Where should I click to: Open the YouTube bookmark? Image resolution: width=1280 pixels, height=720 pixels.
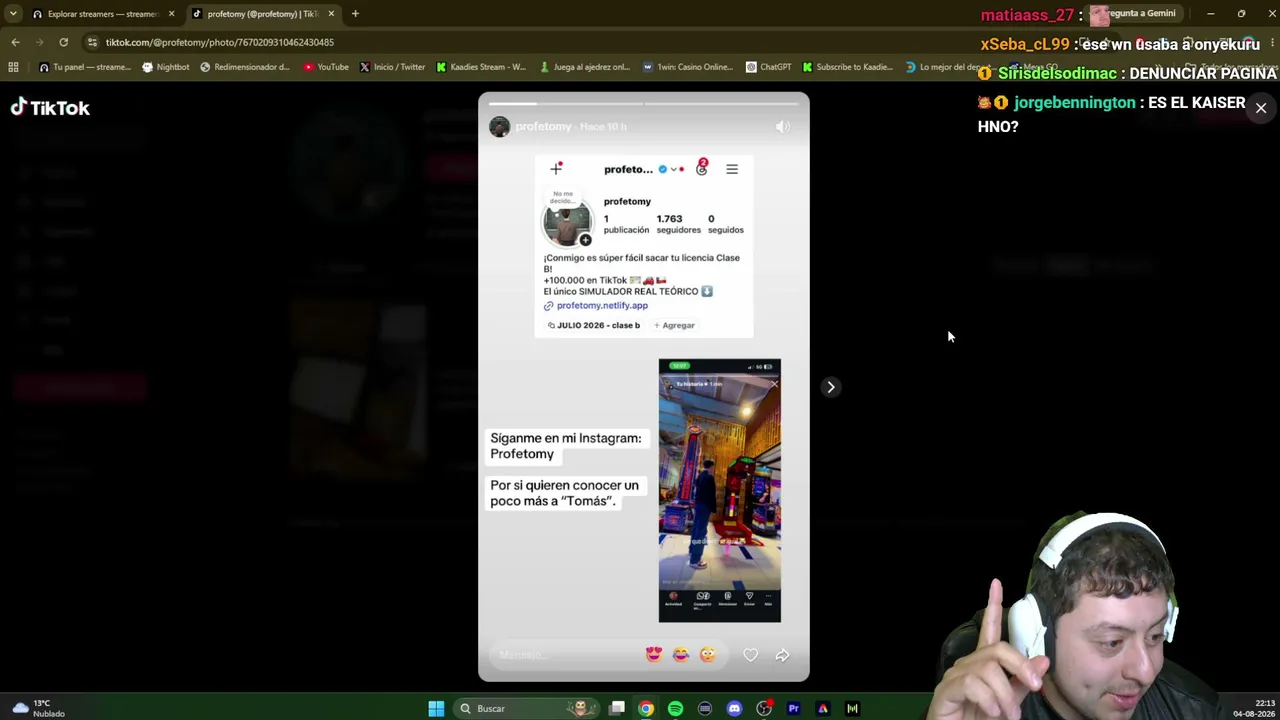[326, 67]
